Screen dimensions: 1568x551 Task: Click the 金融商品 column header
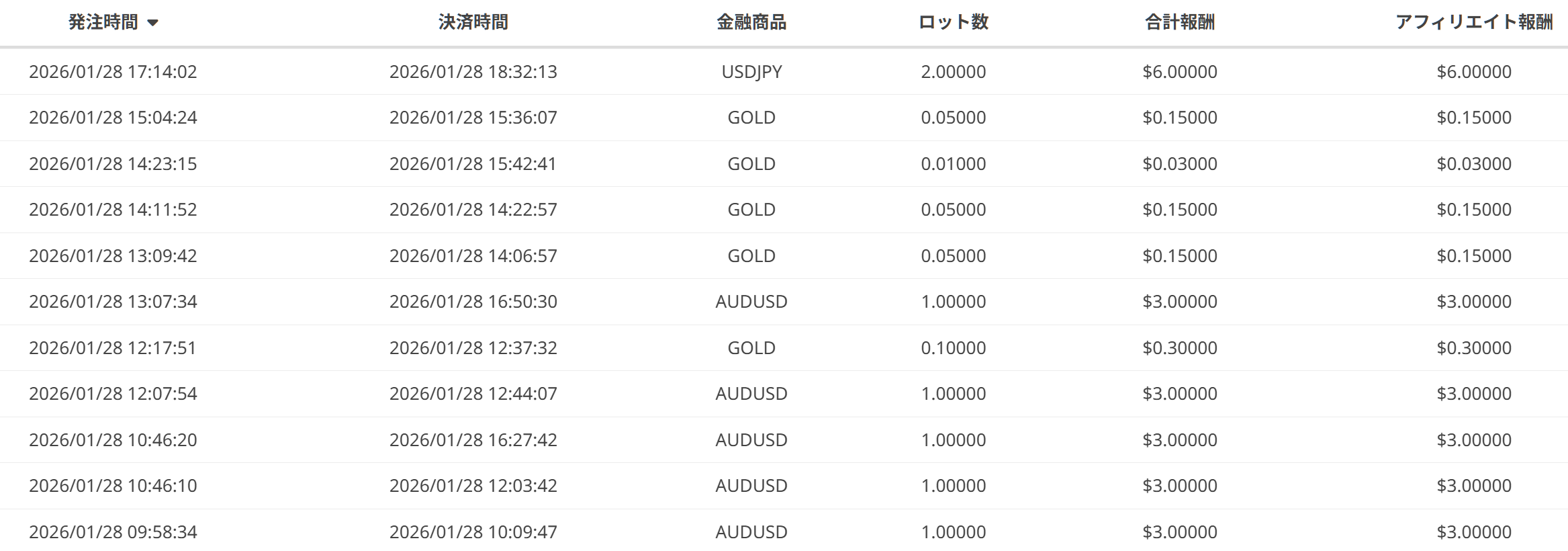coord(751,22)
